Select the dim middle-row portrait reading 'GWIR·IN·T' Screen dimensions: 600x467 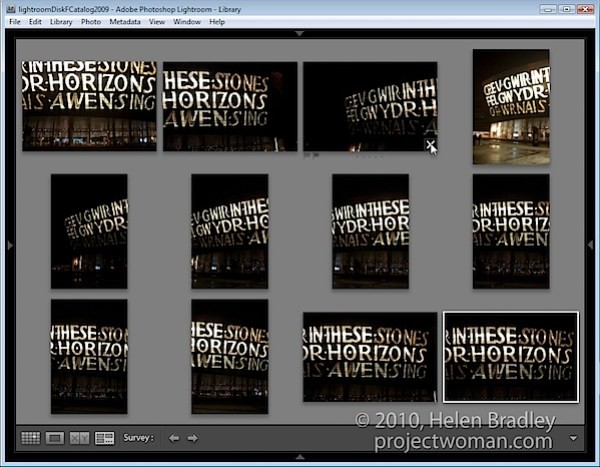(89, 231)
